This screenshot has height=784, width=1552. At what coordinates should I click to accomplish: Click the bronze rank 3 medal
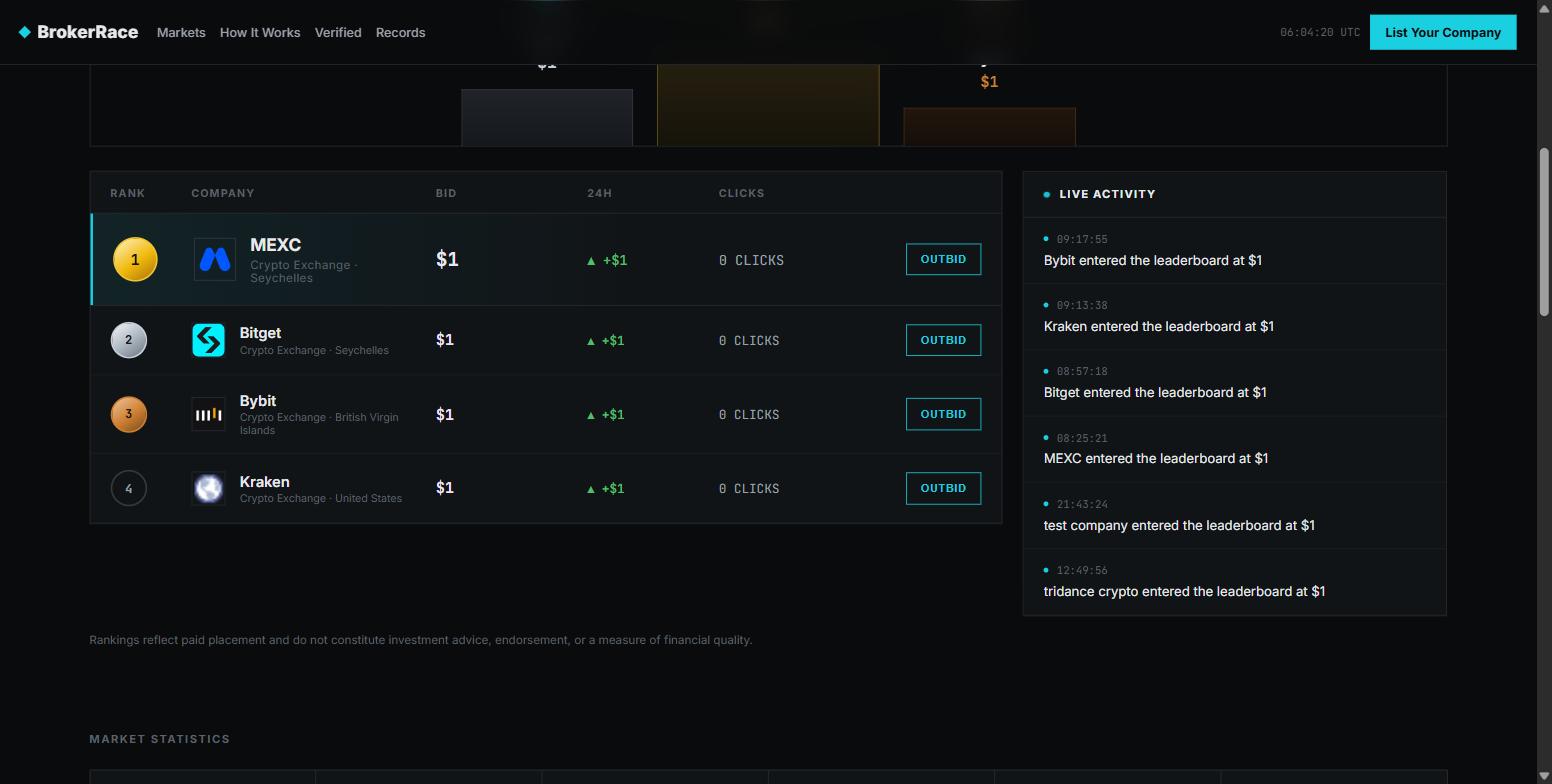click(x=128, y=414)
